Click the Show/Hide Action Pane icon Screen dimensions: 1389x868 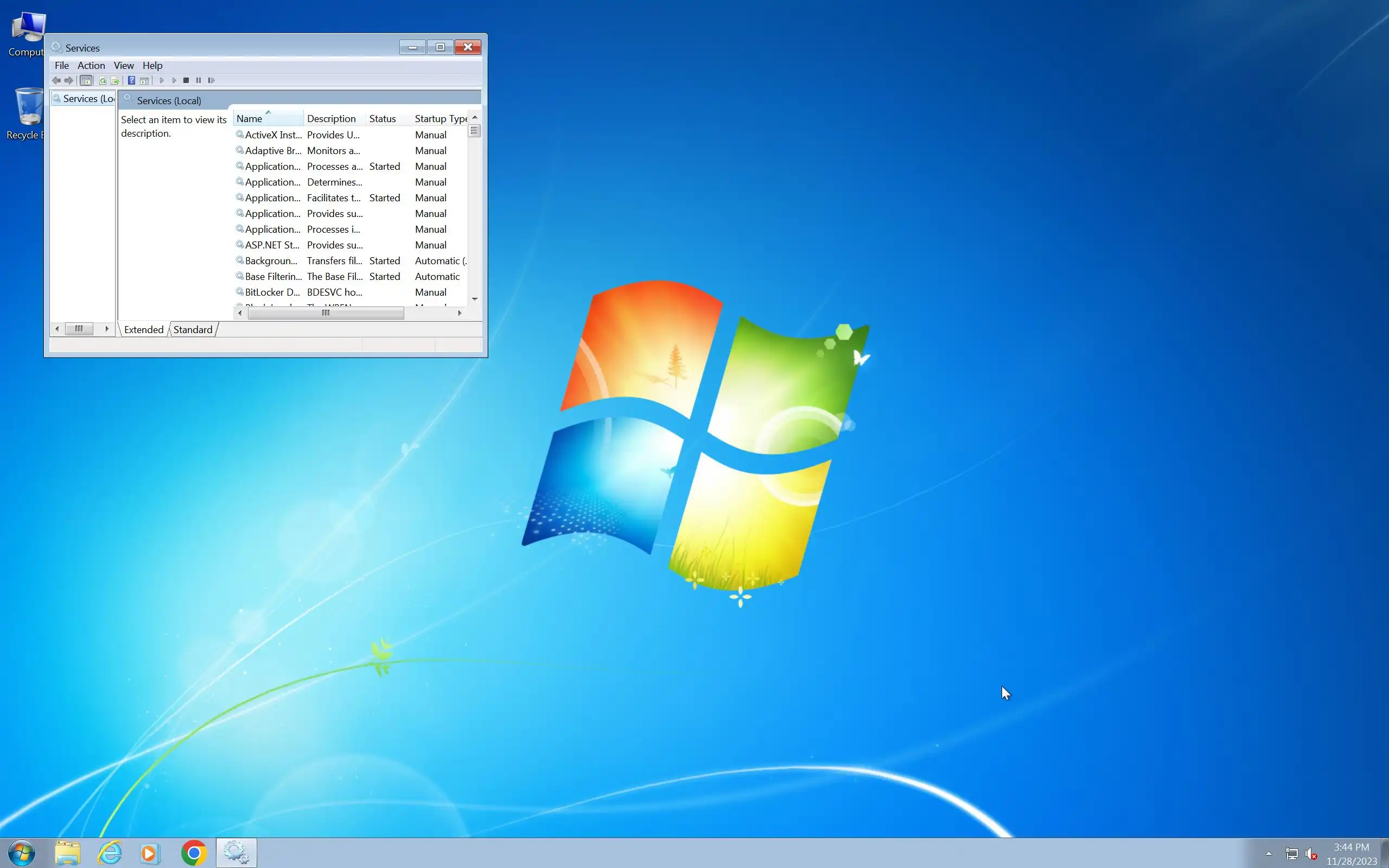(144, 80)
